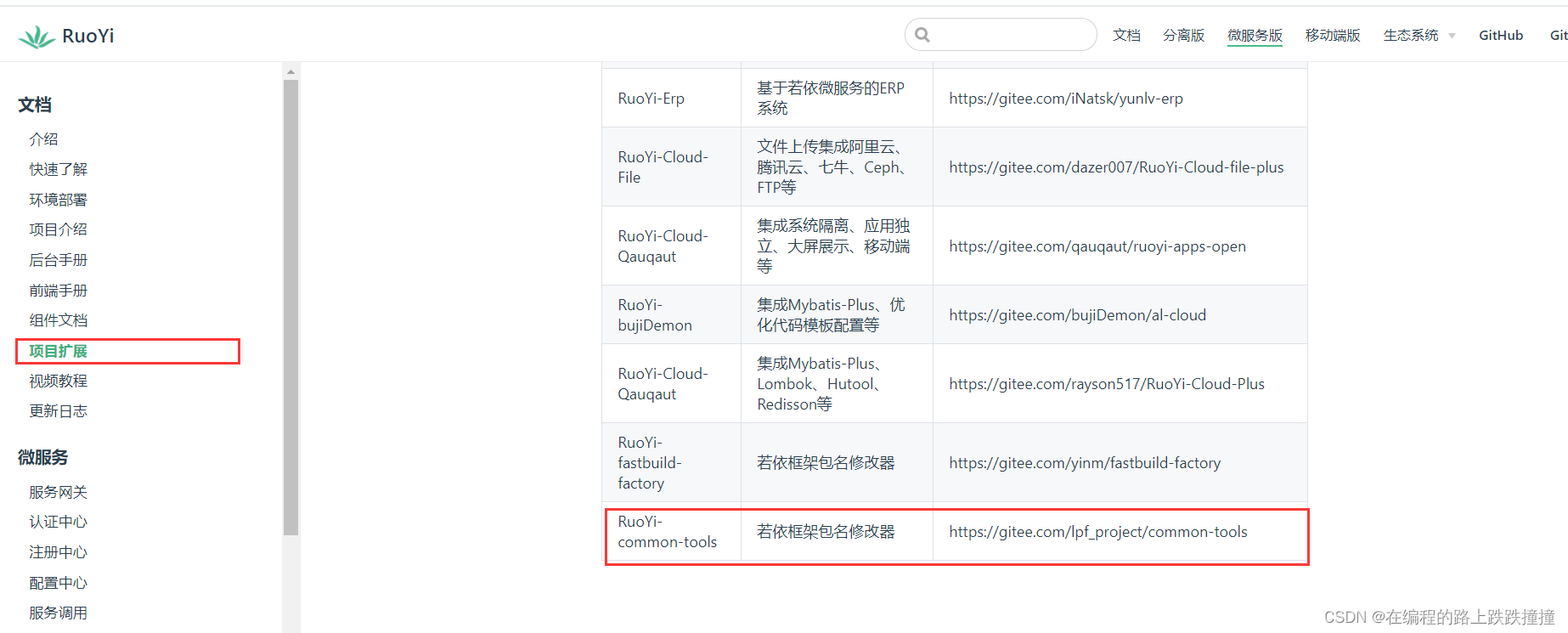Select 项目扩展 in the sidebar
Viewport: 1568px width, 633px height.
click(x=58, y=351)
